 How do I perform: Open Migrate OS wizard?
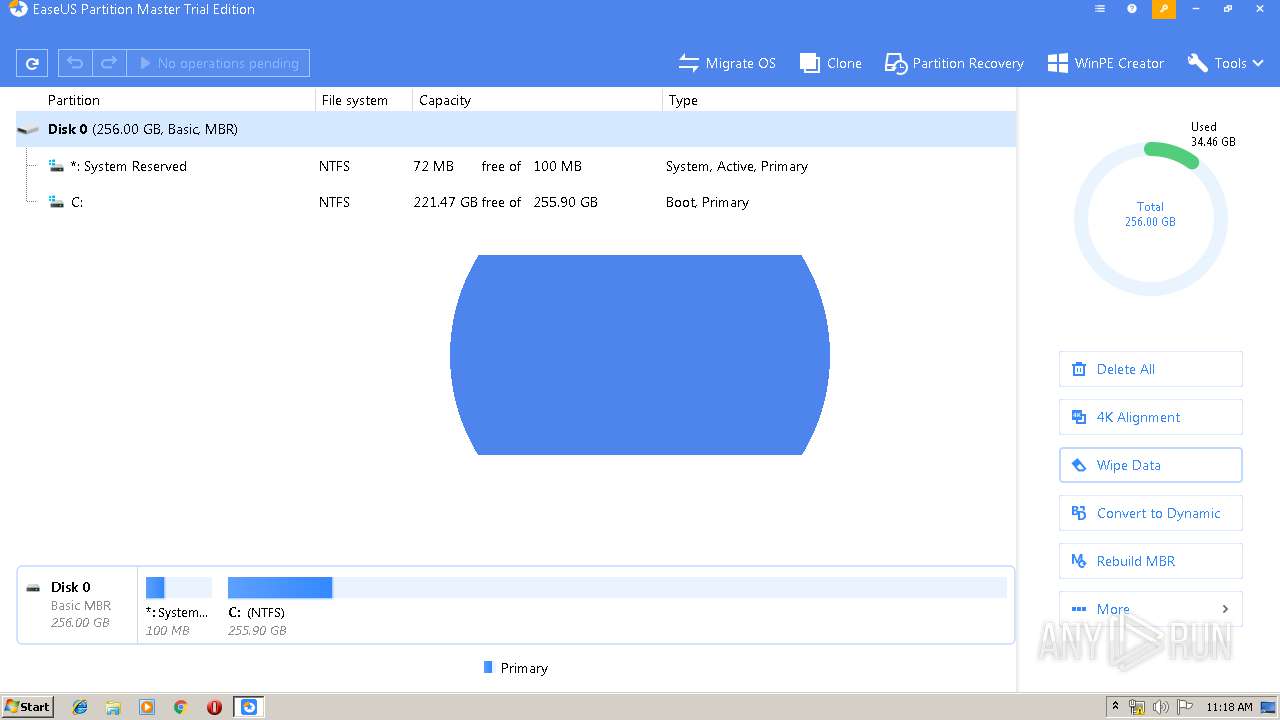(x=727, y=63)
